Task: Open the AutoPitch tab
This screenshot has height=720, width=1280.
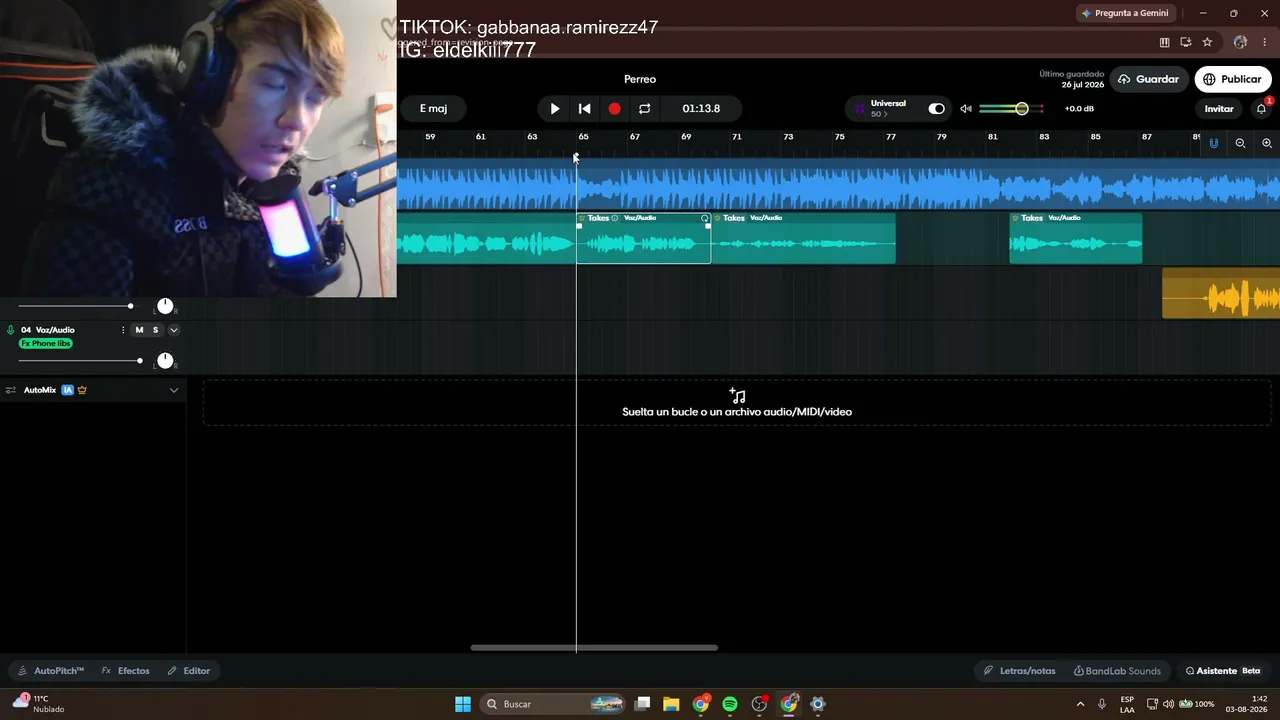Action: coord(50,671)
